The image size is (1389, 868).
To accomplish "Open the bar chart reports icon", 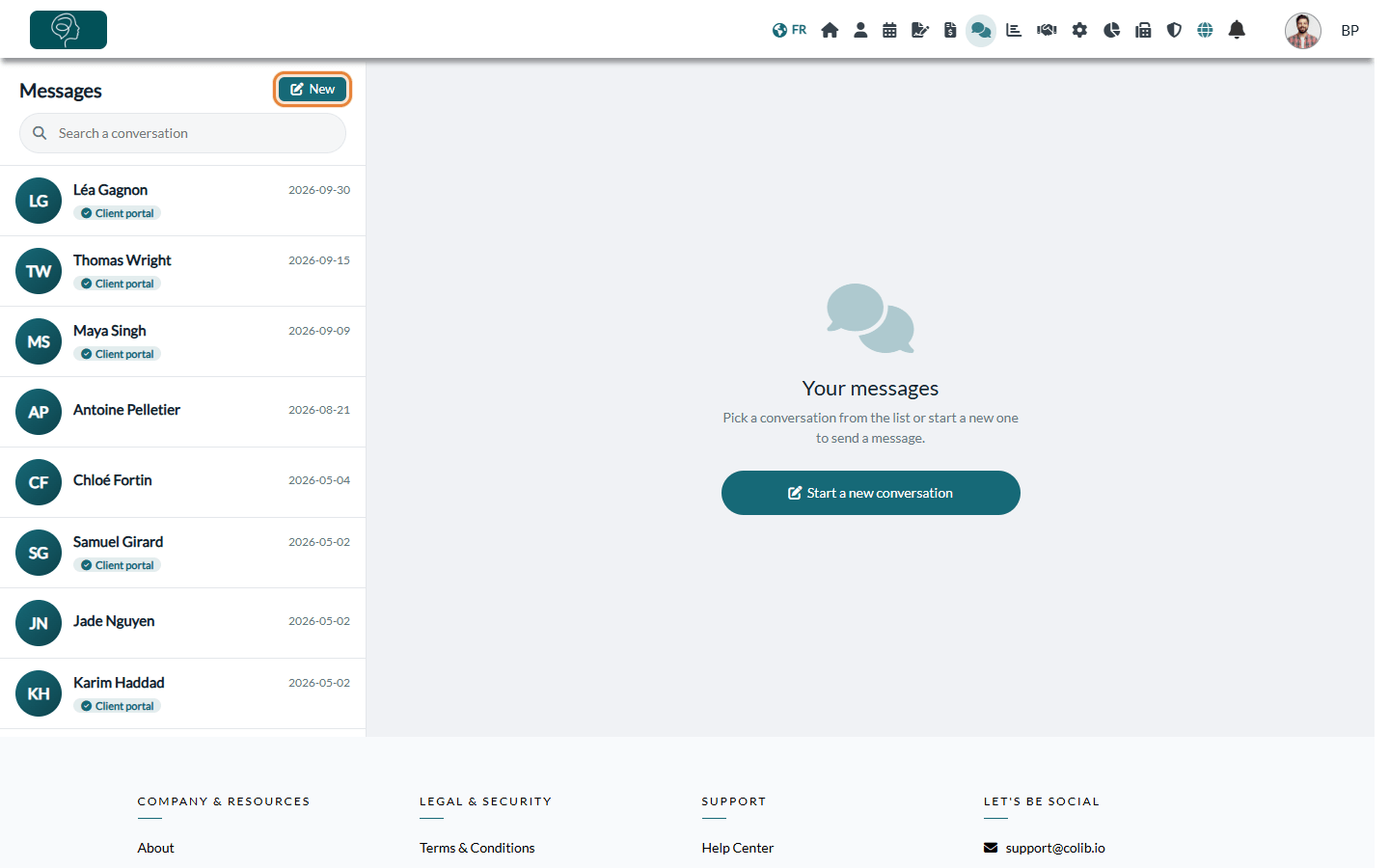I will [1014, 30].
